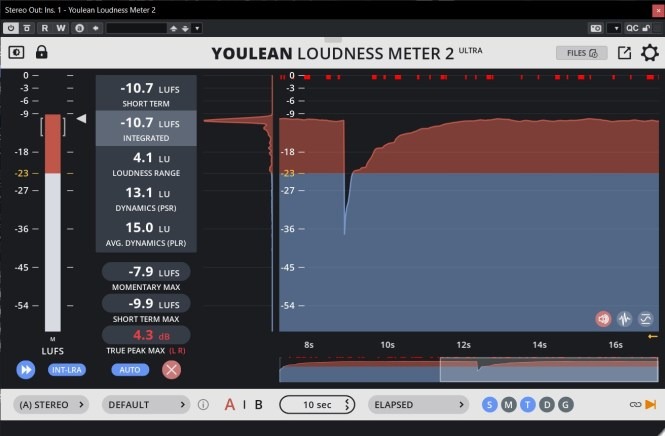This screenshot has height=436, width=665.
Task: Click highlighted window in history overview
Action: point(549,369)
